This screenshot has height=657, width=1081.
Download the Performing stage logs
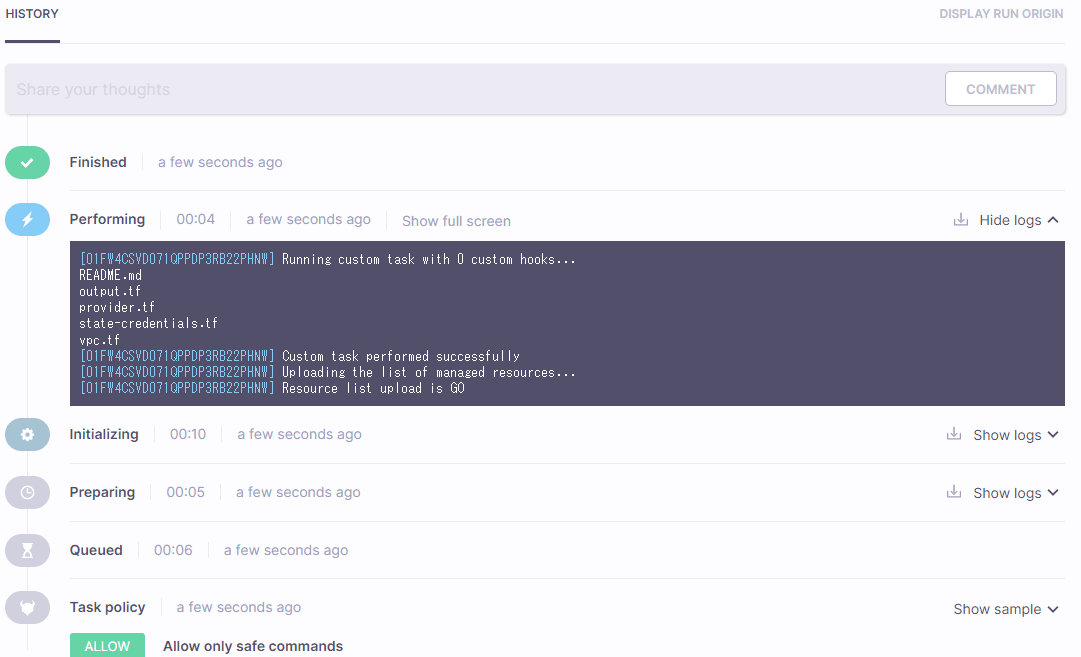pyautogui.click(x=960, y=219)
